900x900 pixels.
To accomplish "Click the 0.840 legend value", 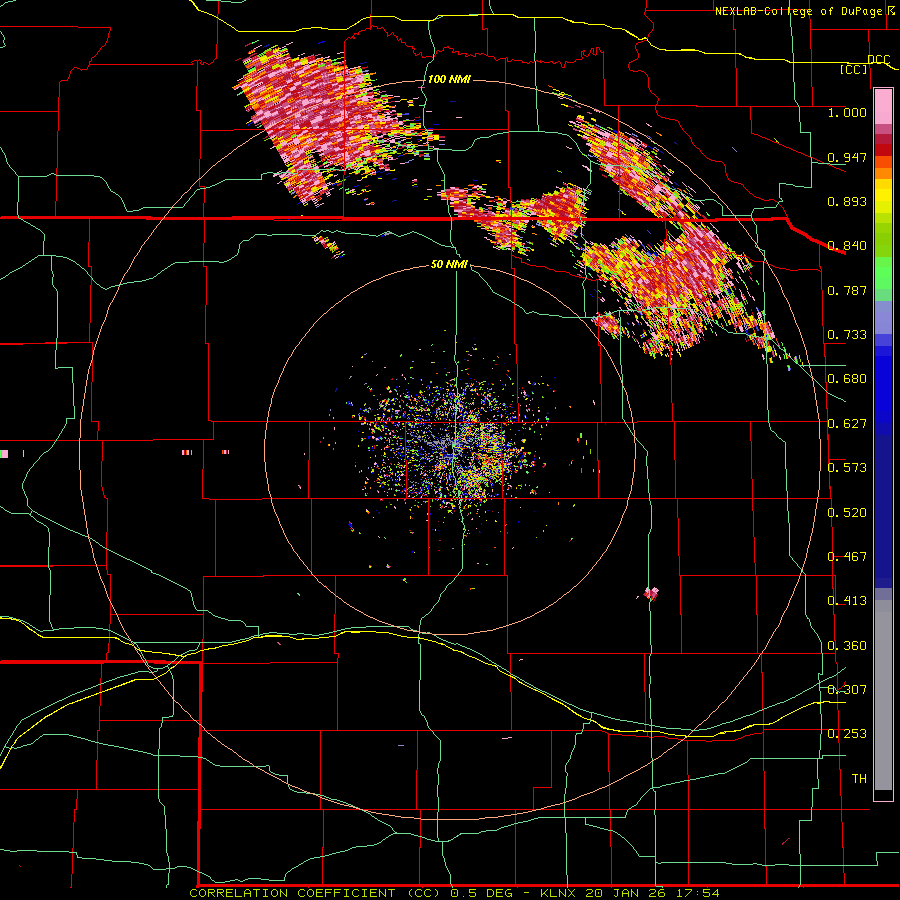I will tap(847, 246).
